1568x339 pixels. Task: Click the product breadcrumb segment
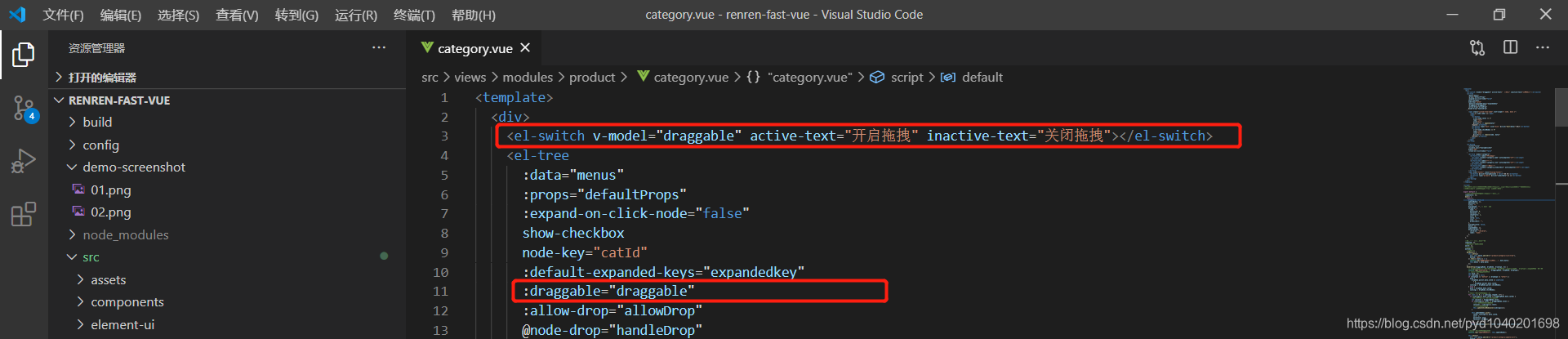pos(592,77)
